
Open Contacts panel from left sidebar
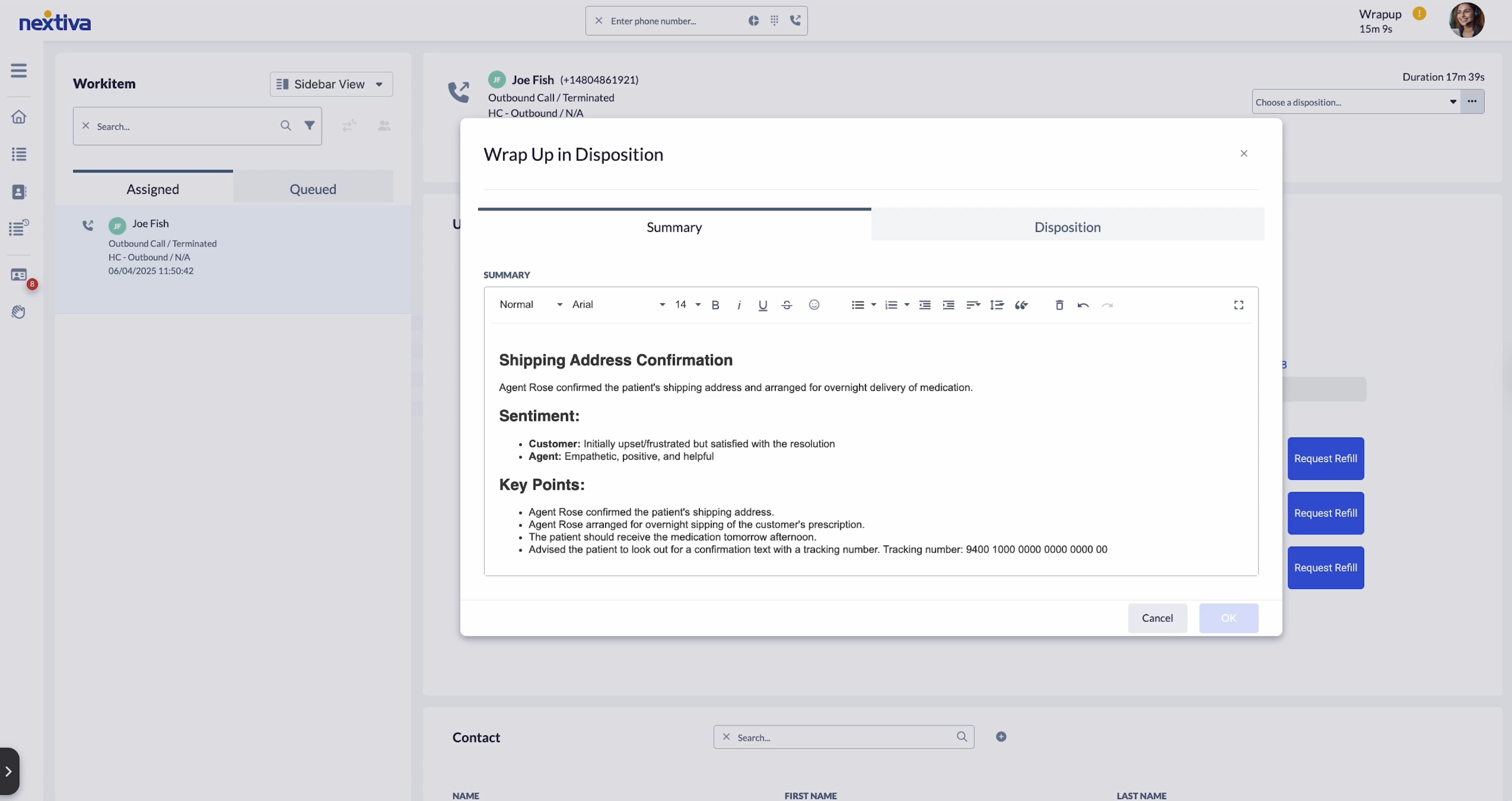[x=20, y=192]
